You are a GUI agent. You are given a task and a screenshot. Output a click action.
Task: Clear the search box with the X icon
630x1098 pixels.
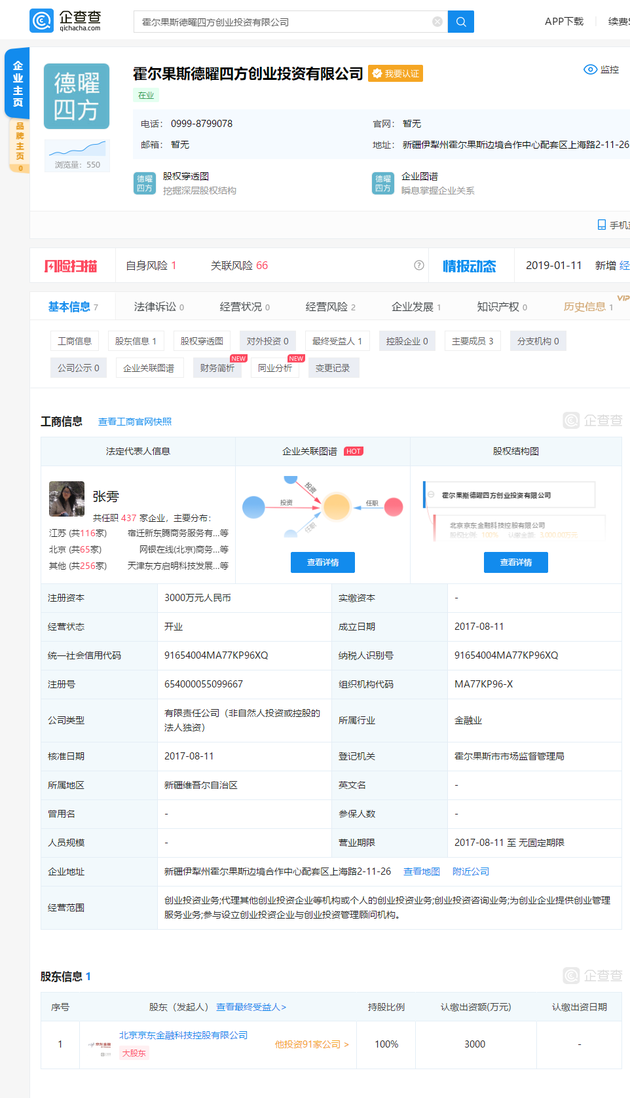coord(437,21)
